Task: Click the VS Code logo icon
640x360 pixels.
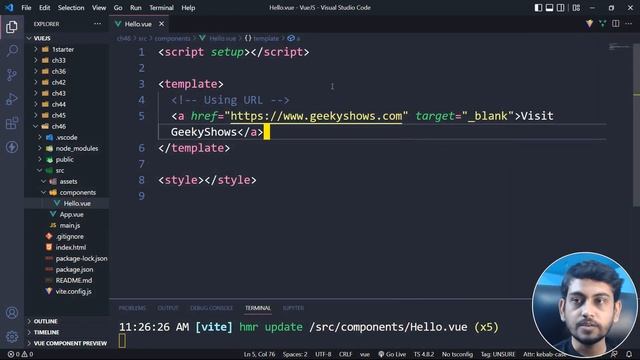Action: (x=9, y=7)
